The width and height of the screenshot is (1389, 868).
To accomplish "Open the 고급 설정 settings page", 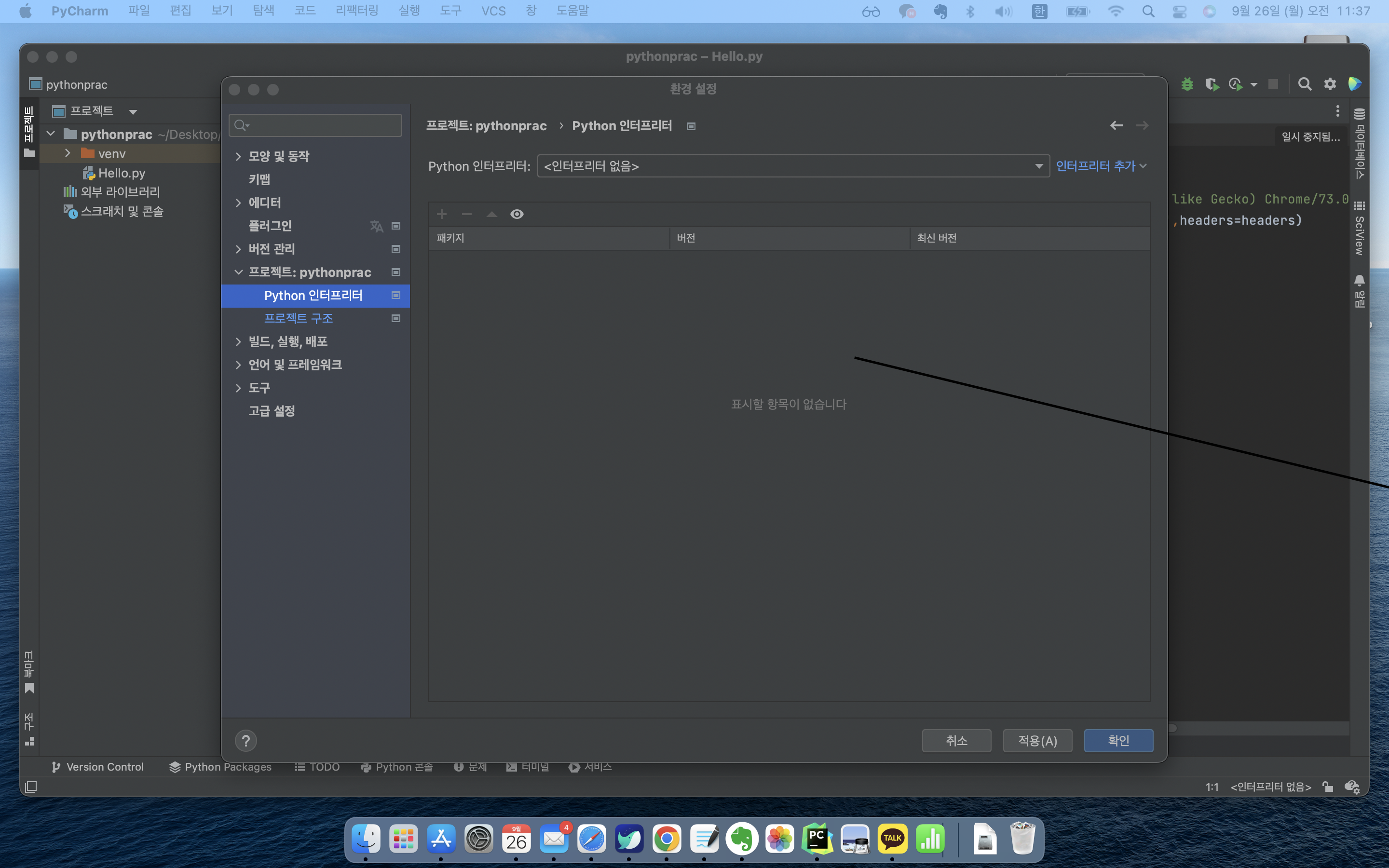I will pyautogui.click(x=272, y=411).
